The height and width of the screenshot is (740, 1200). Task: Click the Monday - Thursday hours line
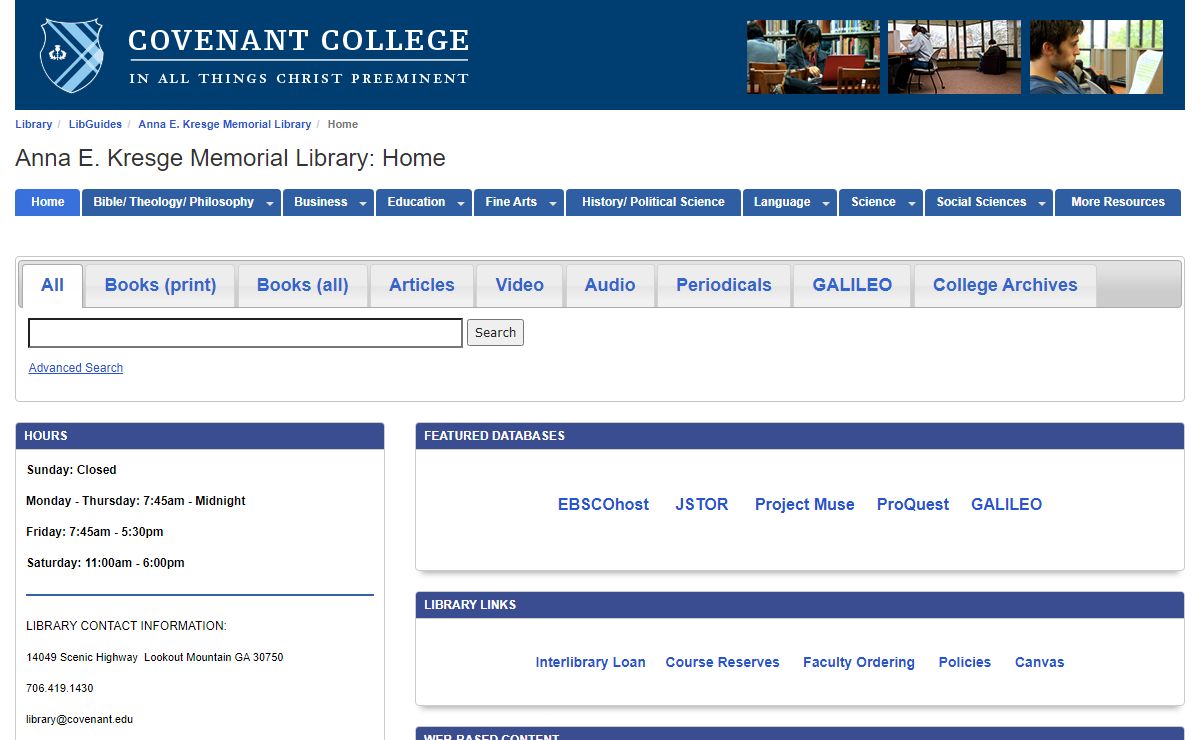[x=136, y=501]
